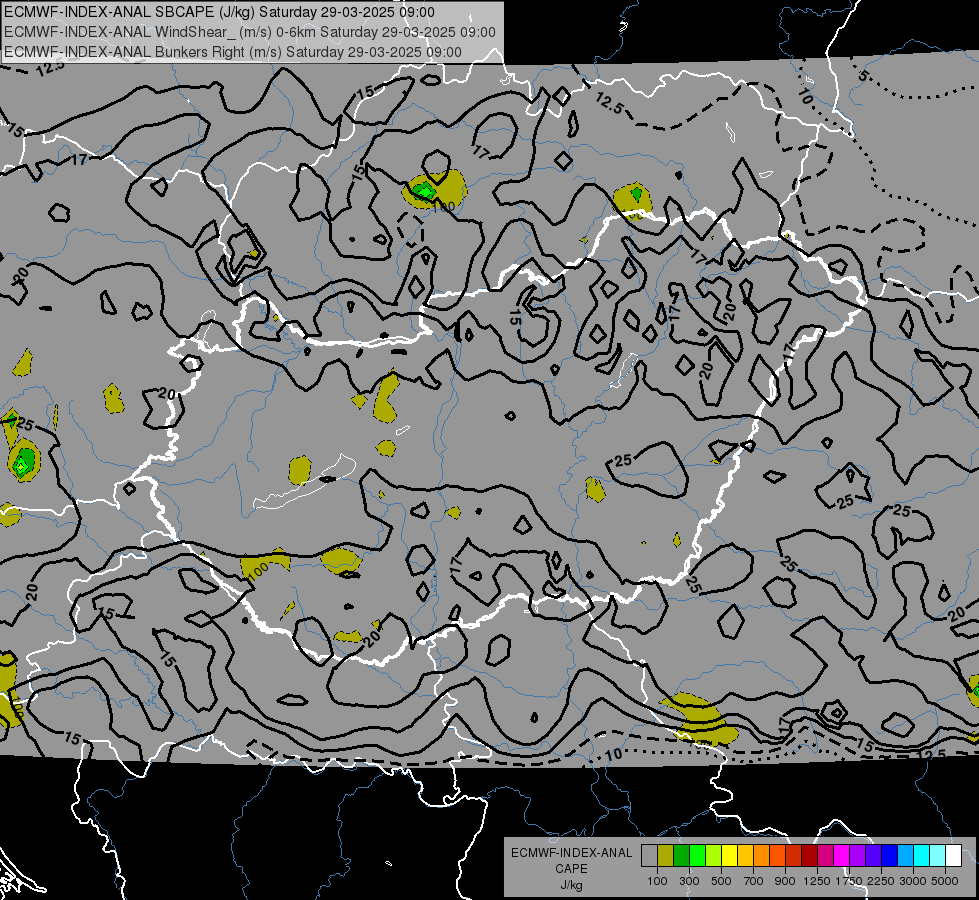Click the dotted contour label 5

(x=863, y=76)
